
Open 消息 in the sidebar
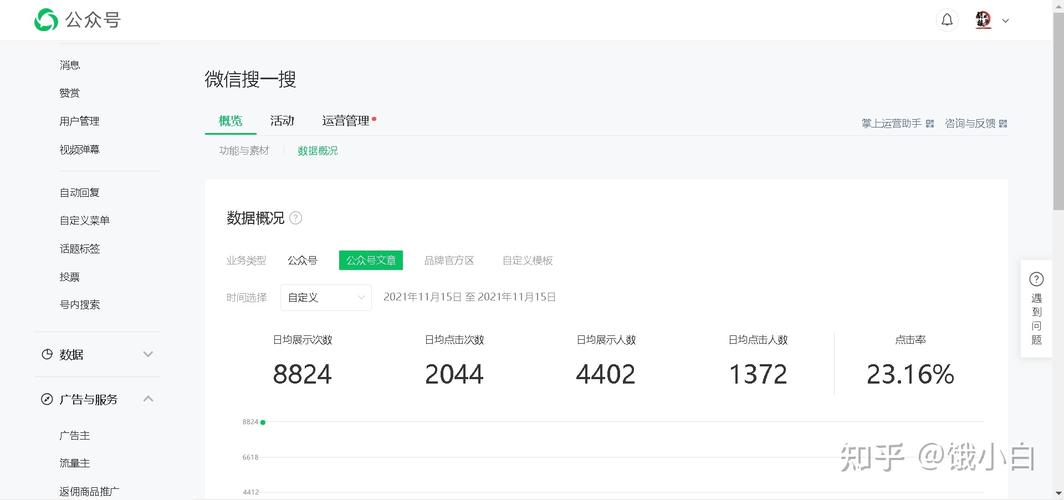[70, 65]
